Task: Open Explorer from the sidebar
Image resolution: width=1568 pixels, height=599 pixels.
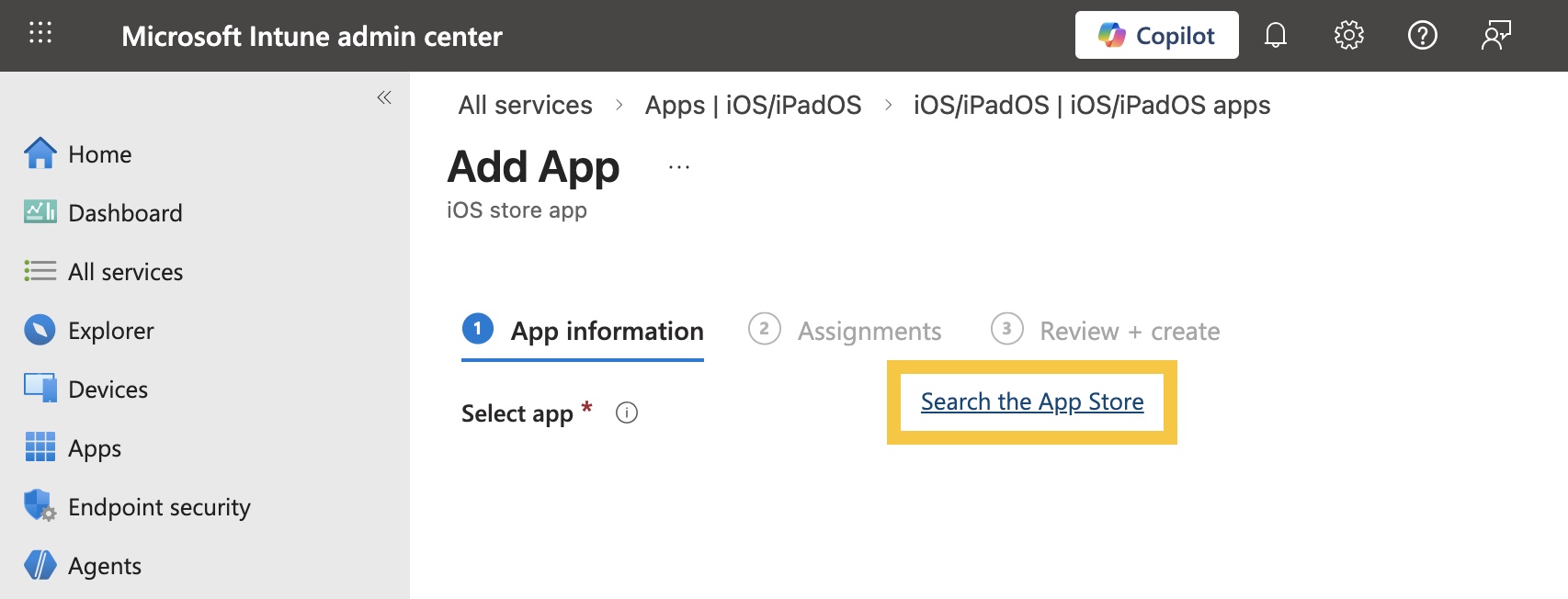Action: pos(110,331)
